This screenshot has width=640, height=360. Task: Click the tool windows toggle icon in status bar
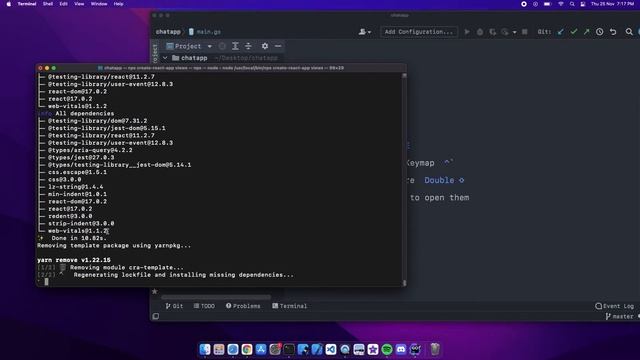(156, 316)
